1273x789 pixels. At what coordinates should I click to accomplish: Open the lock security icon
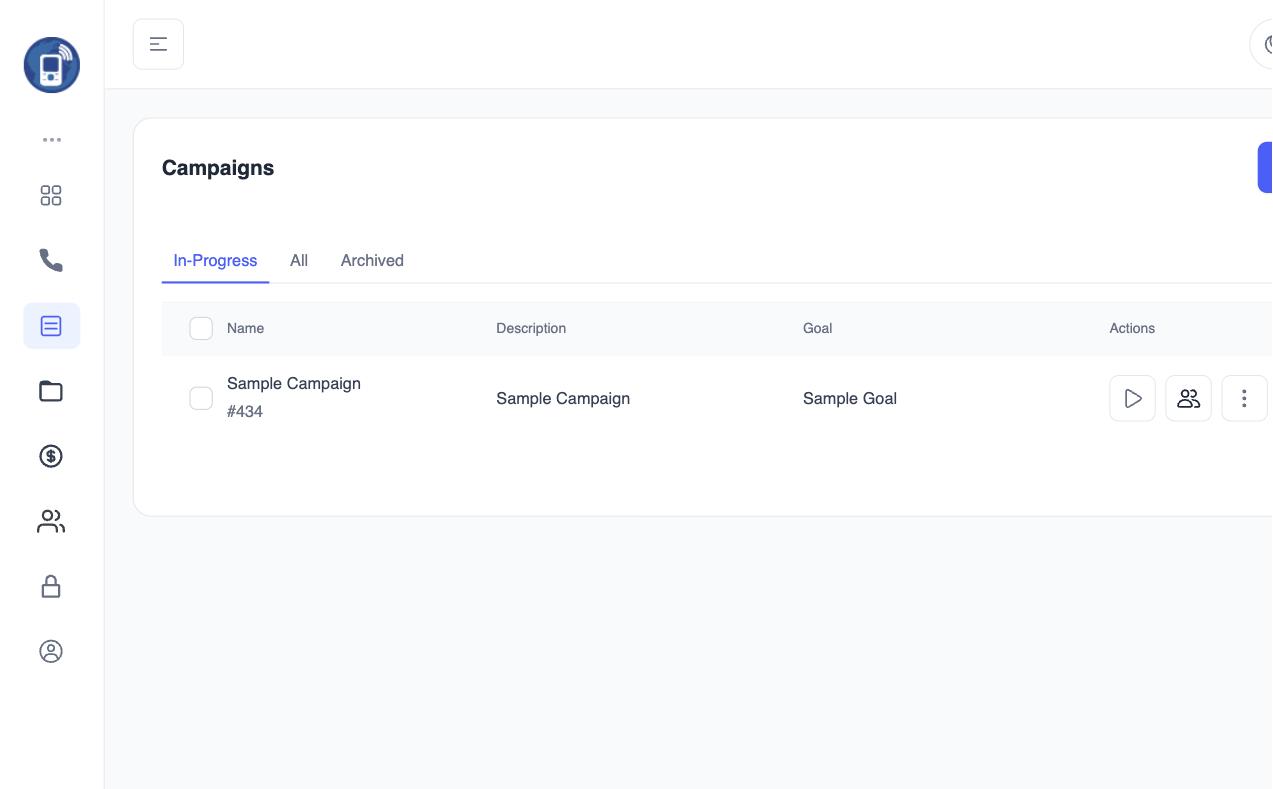[51, 586]
